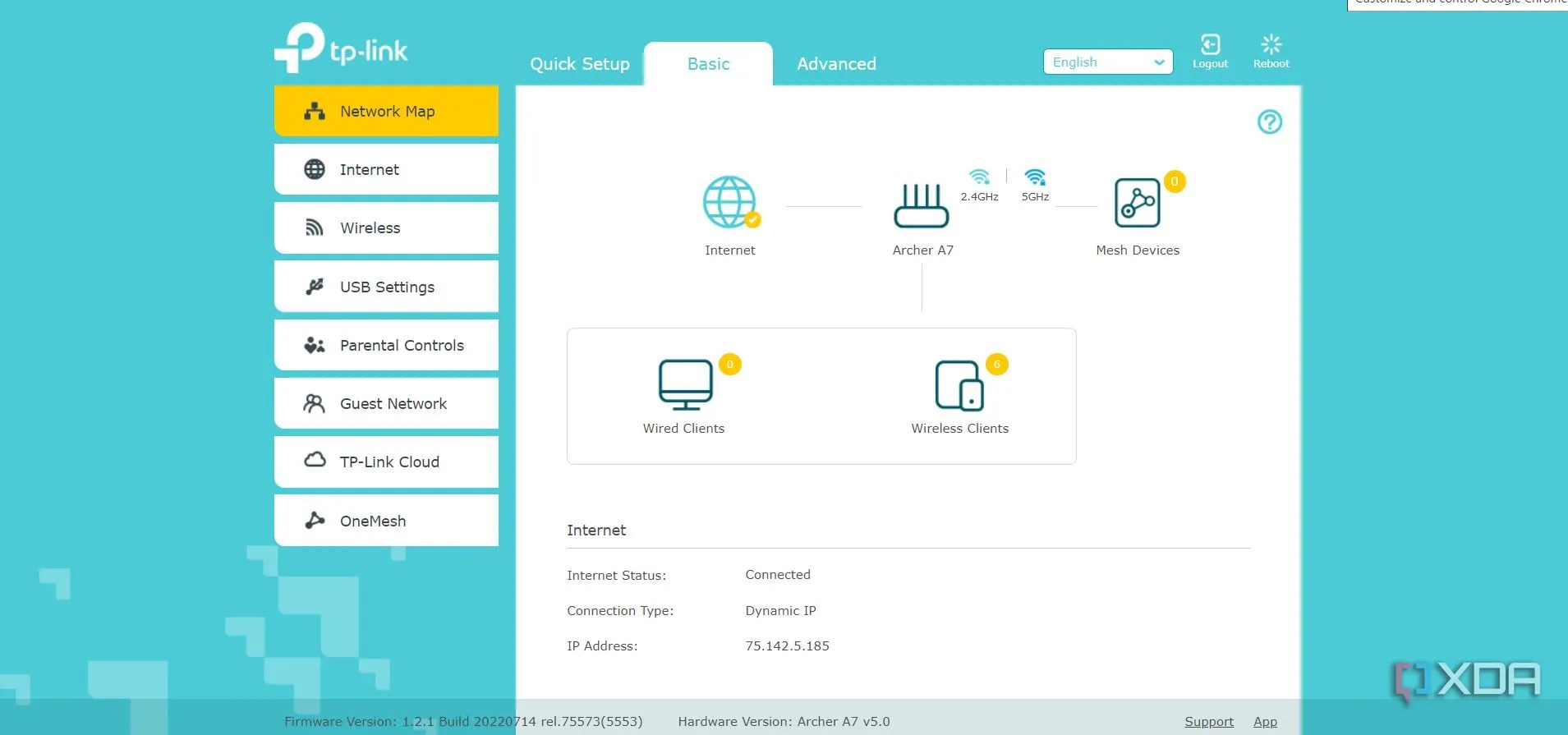This screenshot has width=1568, height=735.
Task: Click the Support link in footer
Action: click(1209, 722)
